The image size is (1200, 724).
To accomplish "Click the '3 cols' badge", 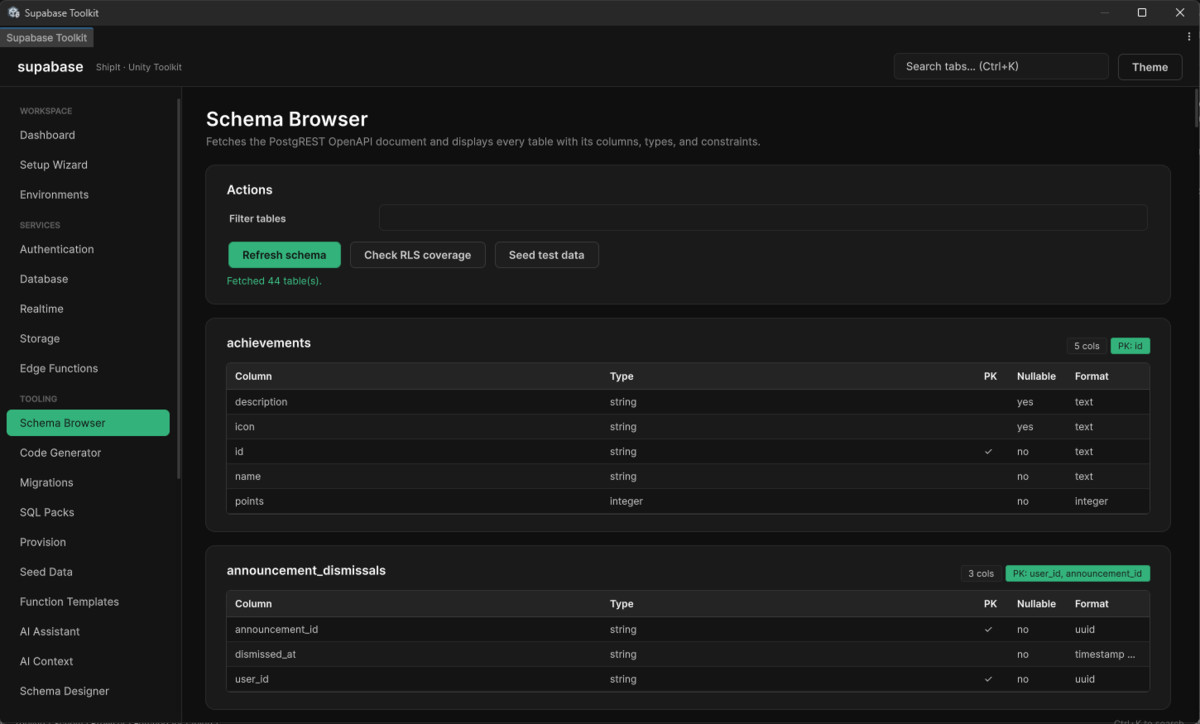I will pyautogui.click(x=981, y=574).
